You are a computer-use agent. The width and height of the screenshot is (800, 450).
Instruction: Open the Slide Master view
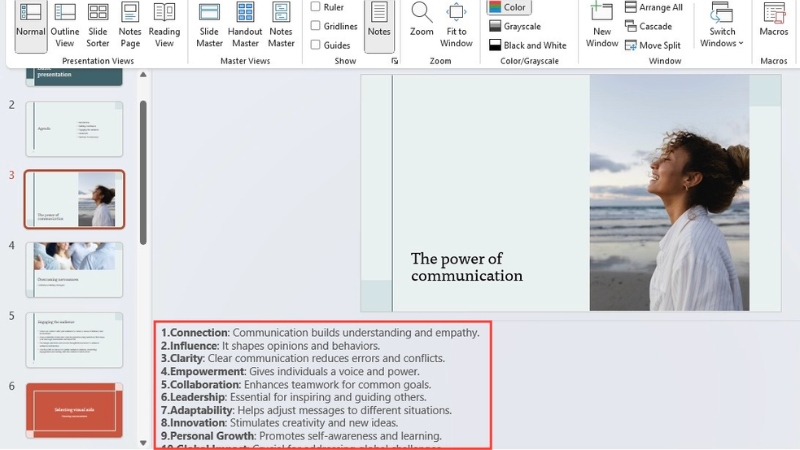209,26
